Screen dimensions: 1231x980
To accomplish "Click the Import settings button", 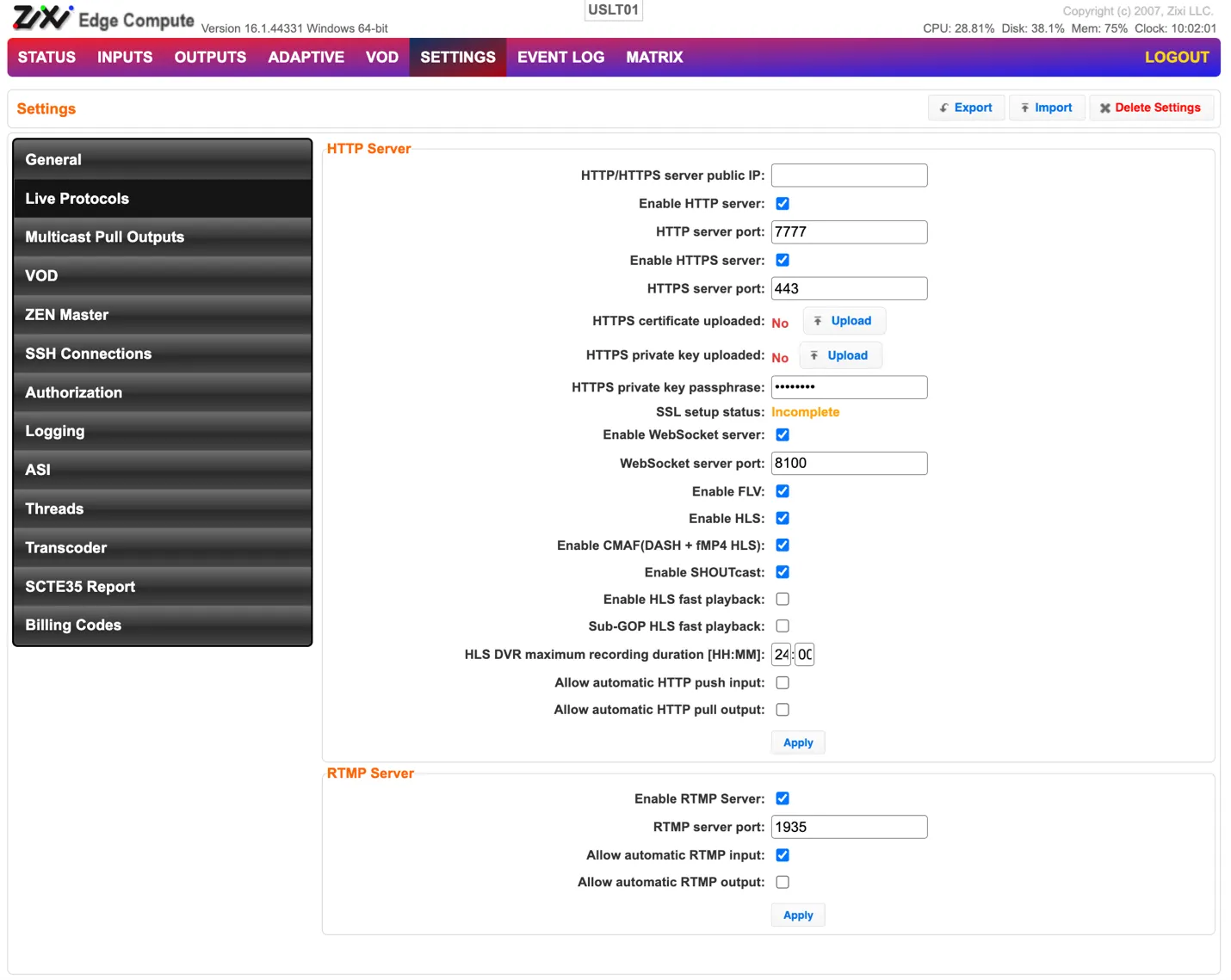I will 1046,108.
